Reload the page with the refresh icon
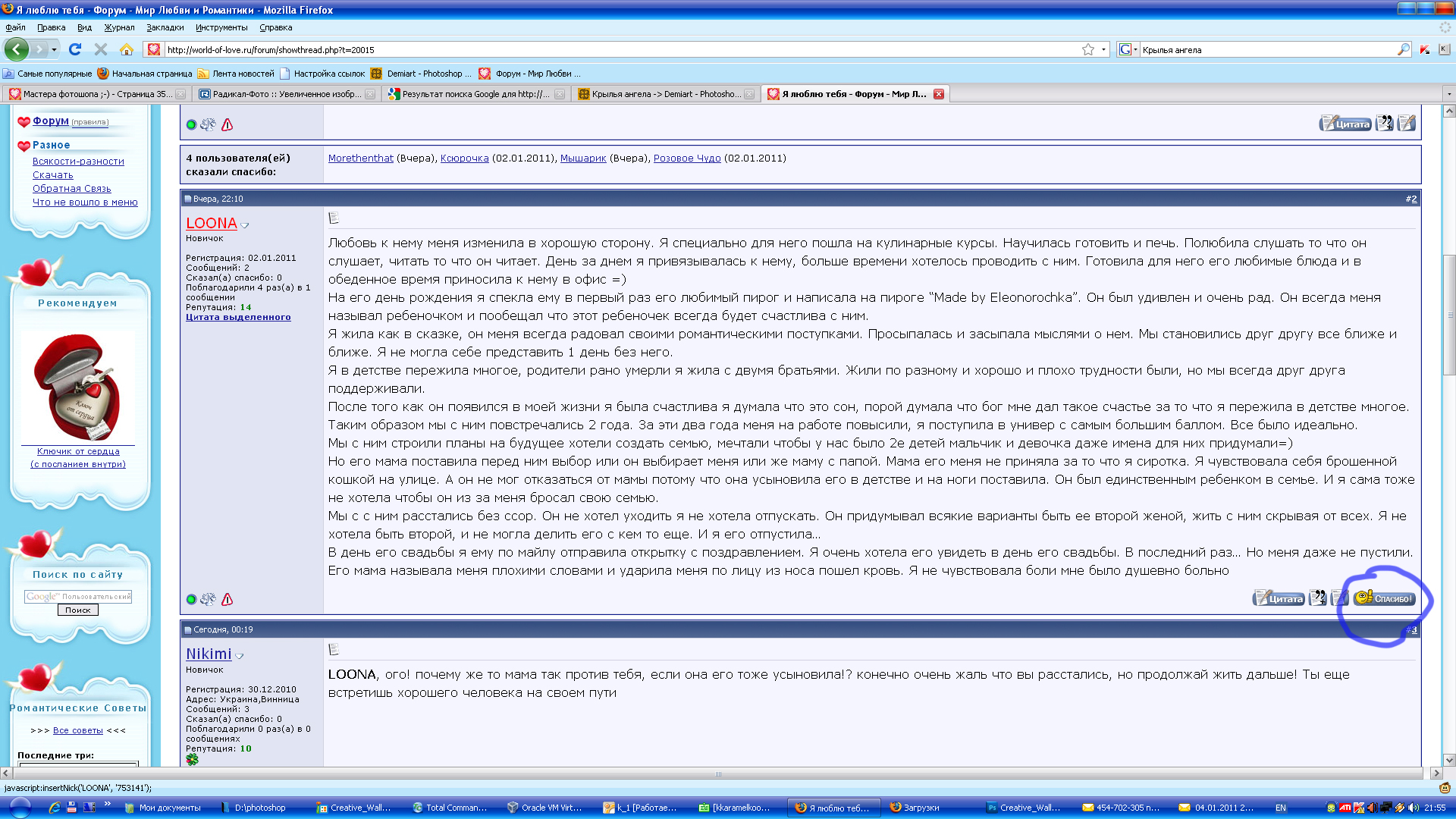 [x=75, y=49]
